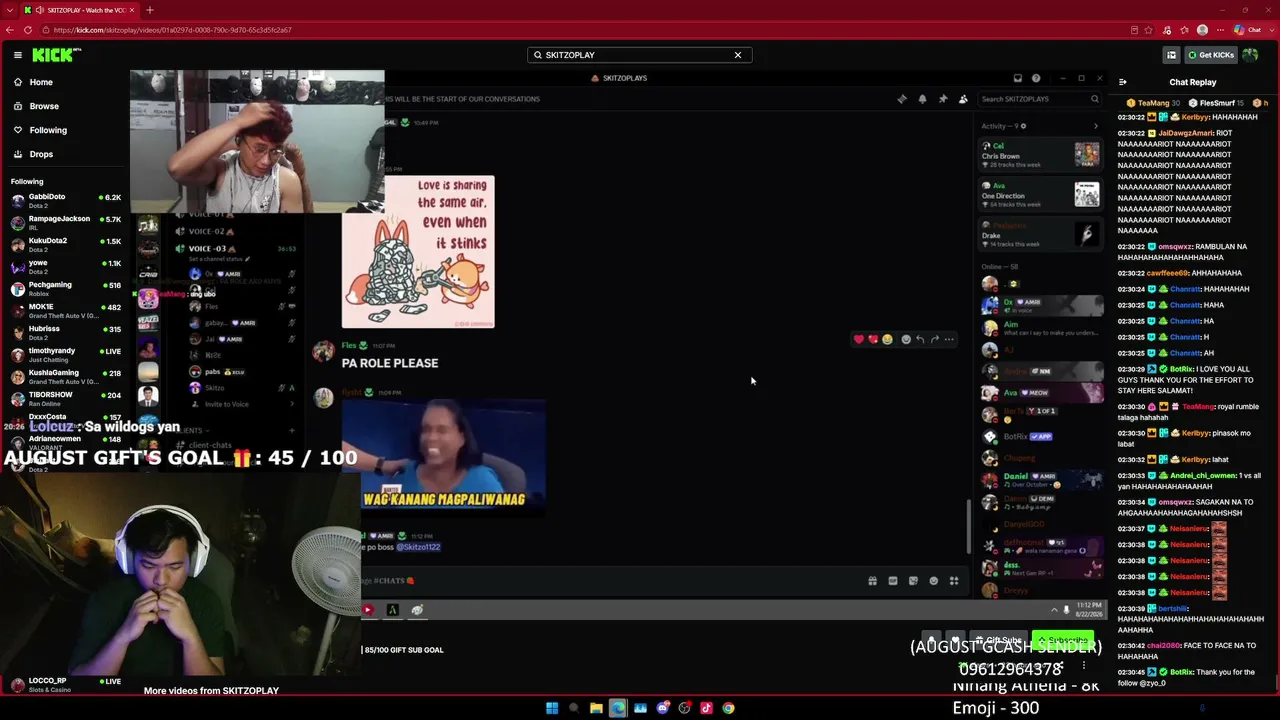Image resolution: width=1280 pixels, height=720 pixels.
Task: Open the gift icon in Discord chat input
Action: 873,581
